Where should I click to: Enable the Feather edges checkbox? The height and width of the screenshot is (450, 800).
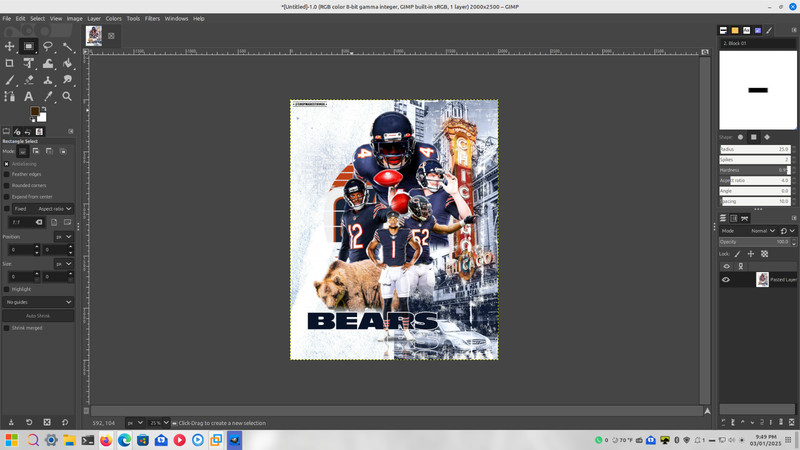7,174
